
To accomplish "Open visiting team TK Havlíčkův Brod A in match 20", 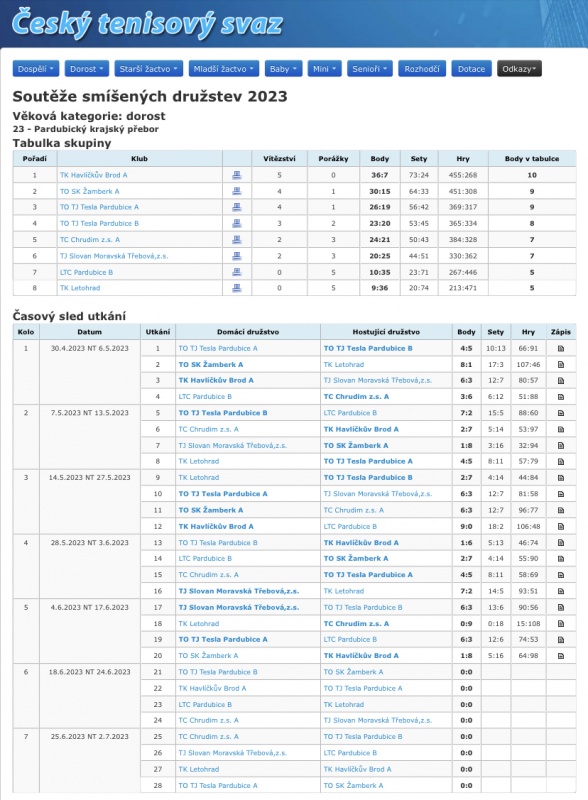I will click(x=361, y=656).
